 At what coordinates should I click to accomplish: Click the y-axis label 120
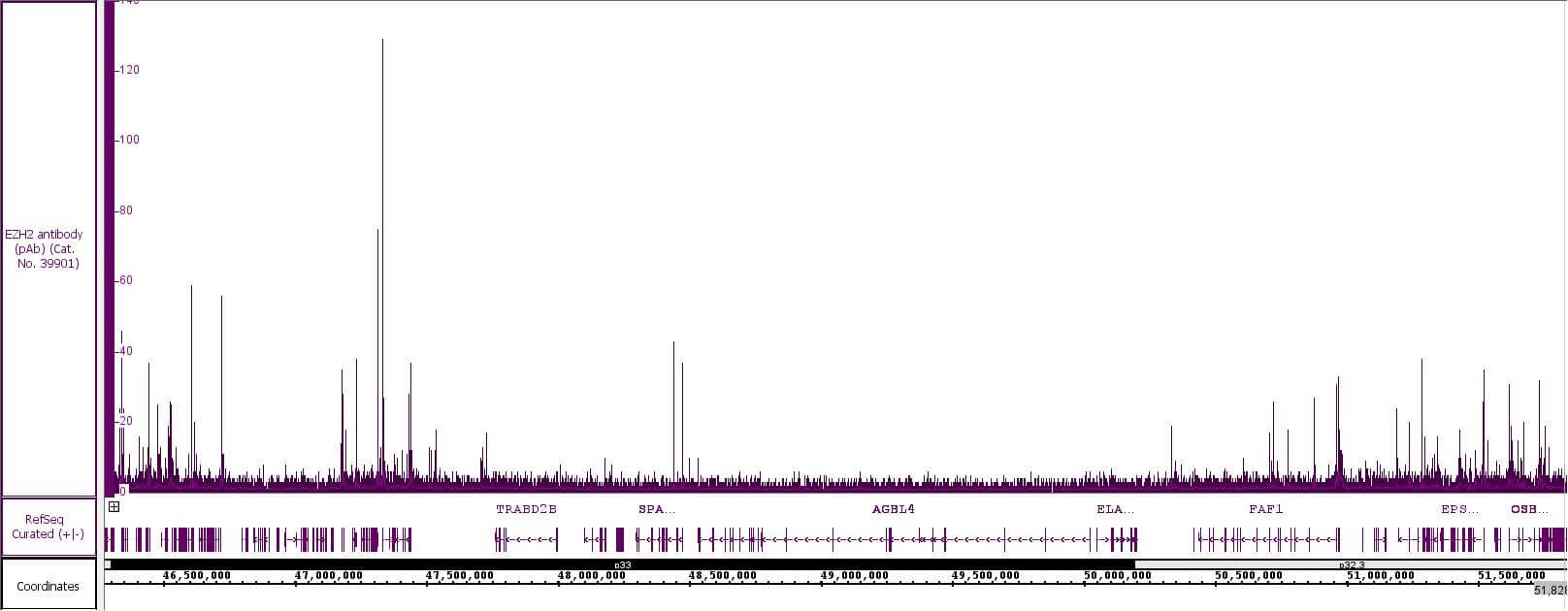click(128, 70)
